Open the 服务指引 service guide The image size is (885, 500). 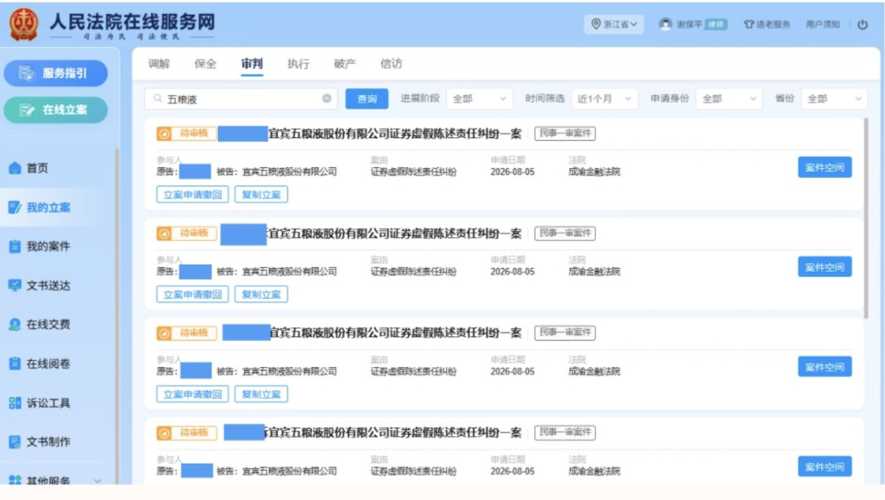55,73
